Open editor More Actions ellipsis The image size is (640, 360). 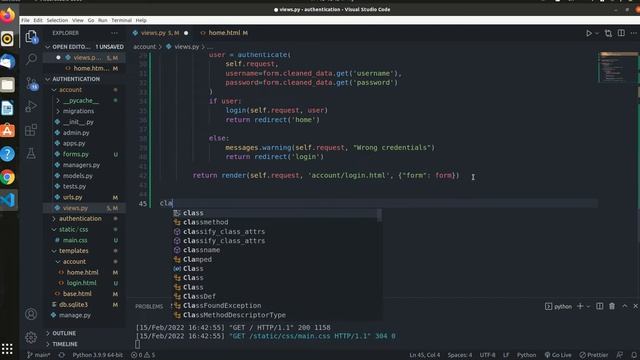(x=633, y=33)
